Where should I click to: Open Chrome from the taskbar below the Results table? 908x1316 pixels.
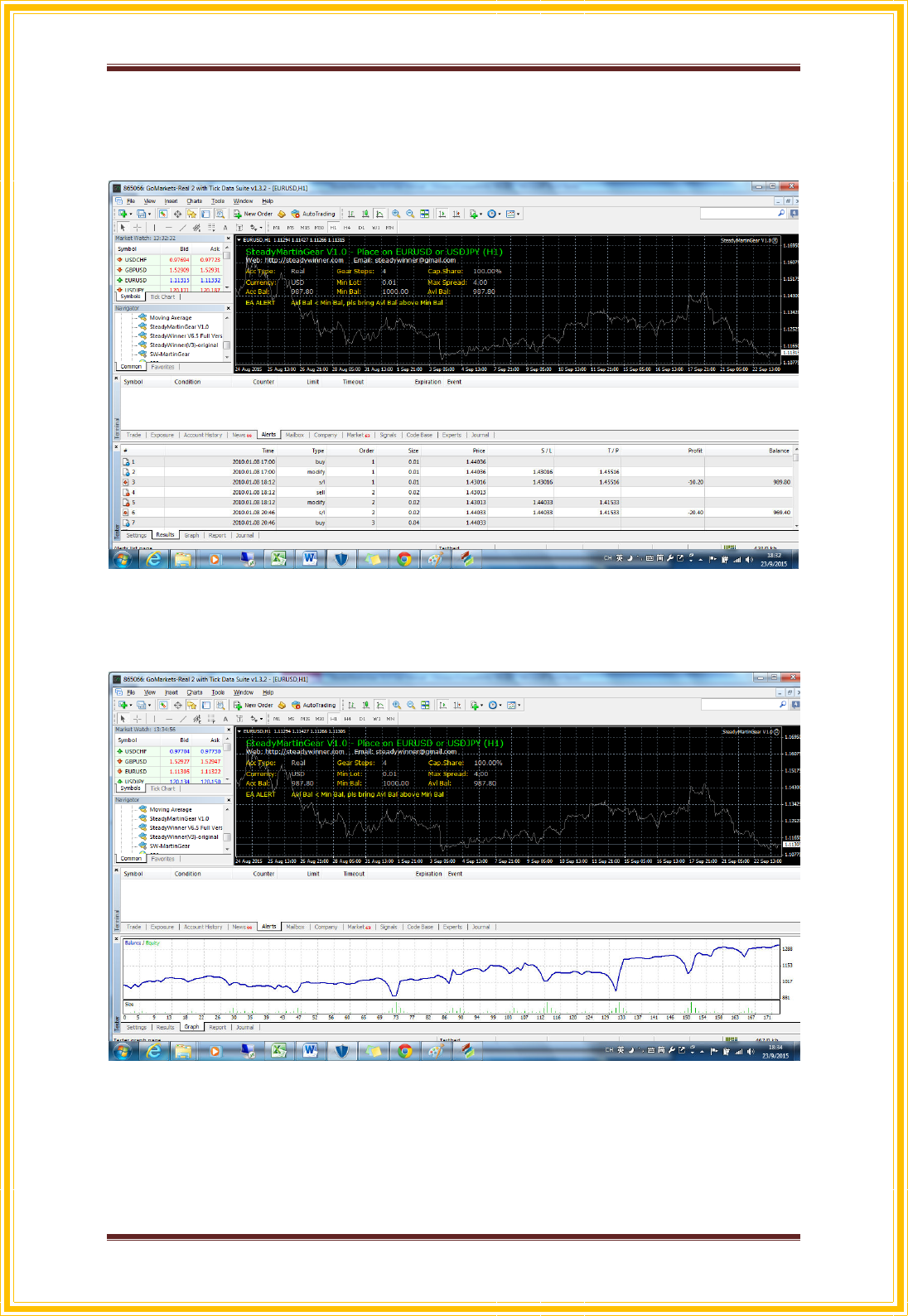(x=403, y=560)
